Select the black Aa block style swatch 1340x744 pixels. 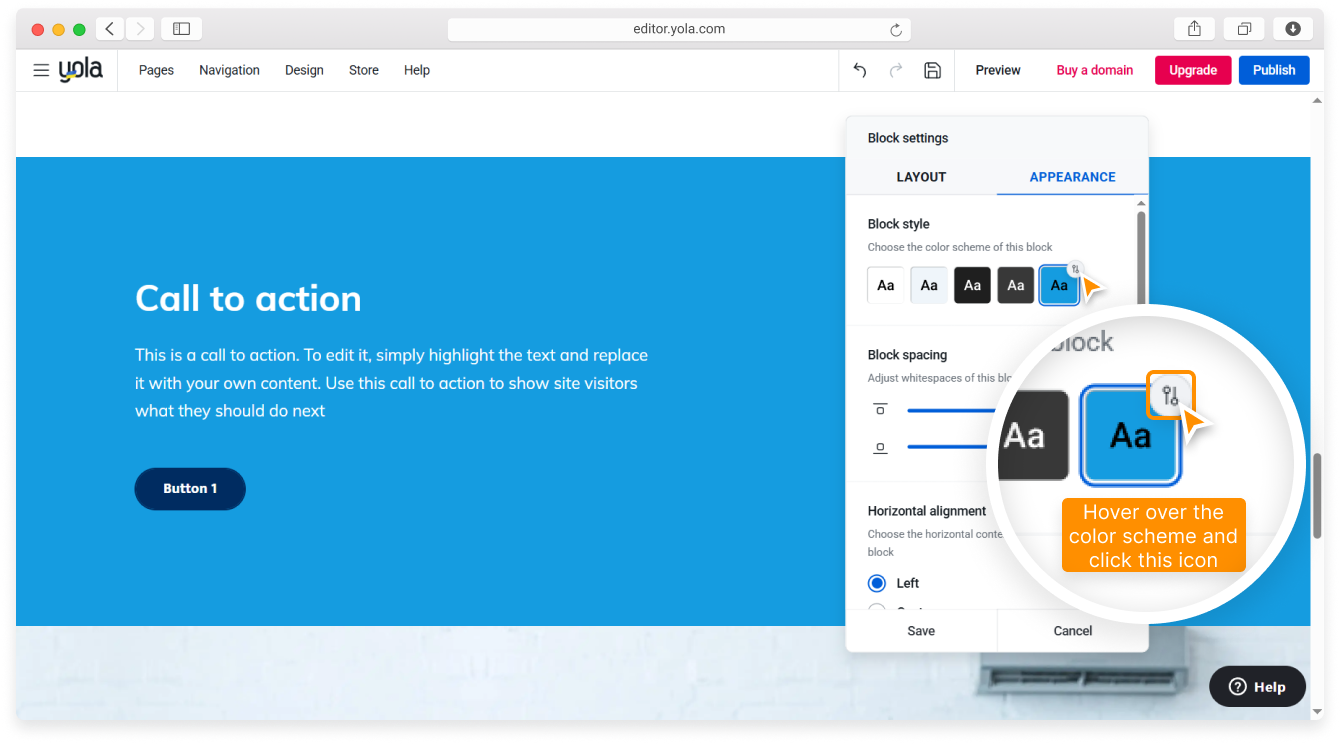[x=972, y=285]
